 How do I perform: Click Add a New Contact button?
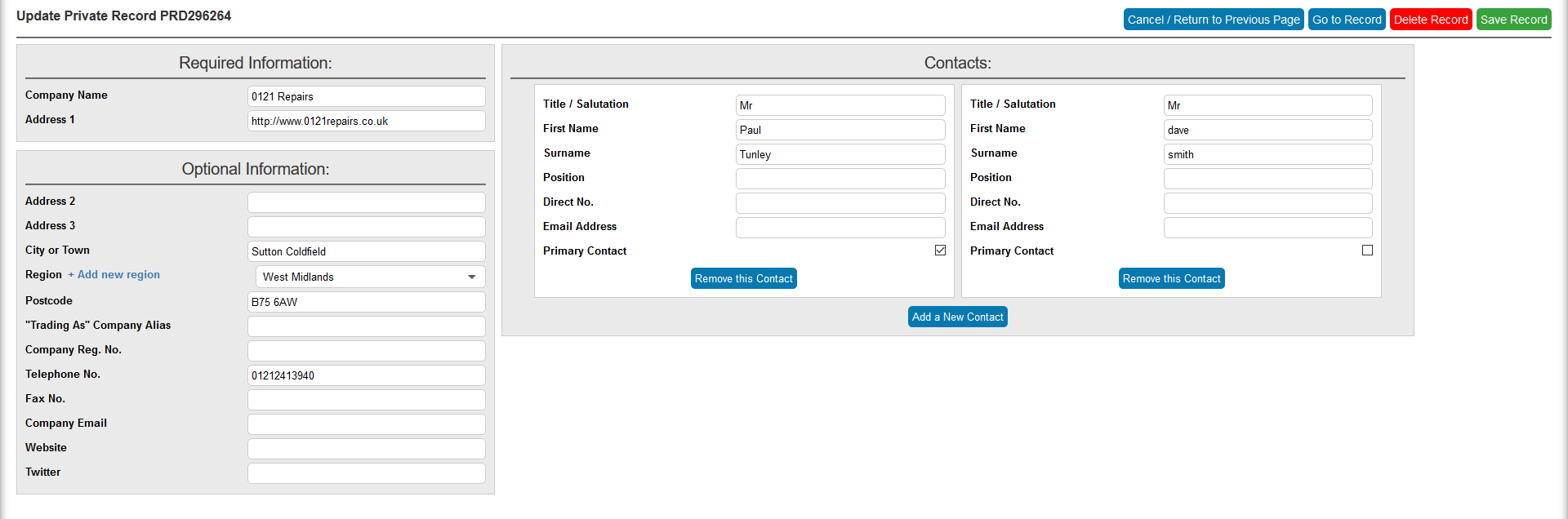(957, 317)
